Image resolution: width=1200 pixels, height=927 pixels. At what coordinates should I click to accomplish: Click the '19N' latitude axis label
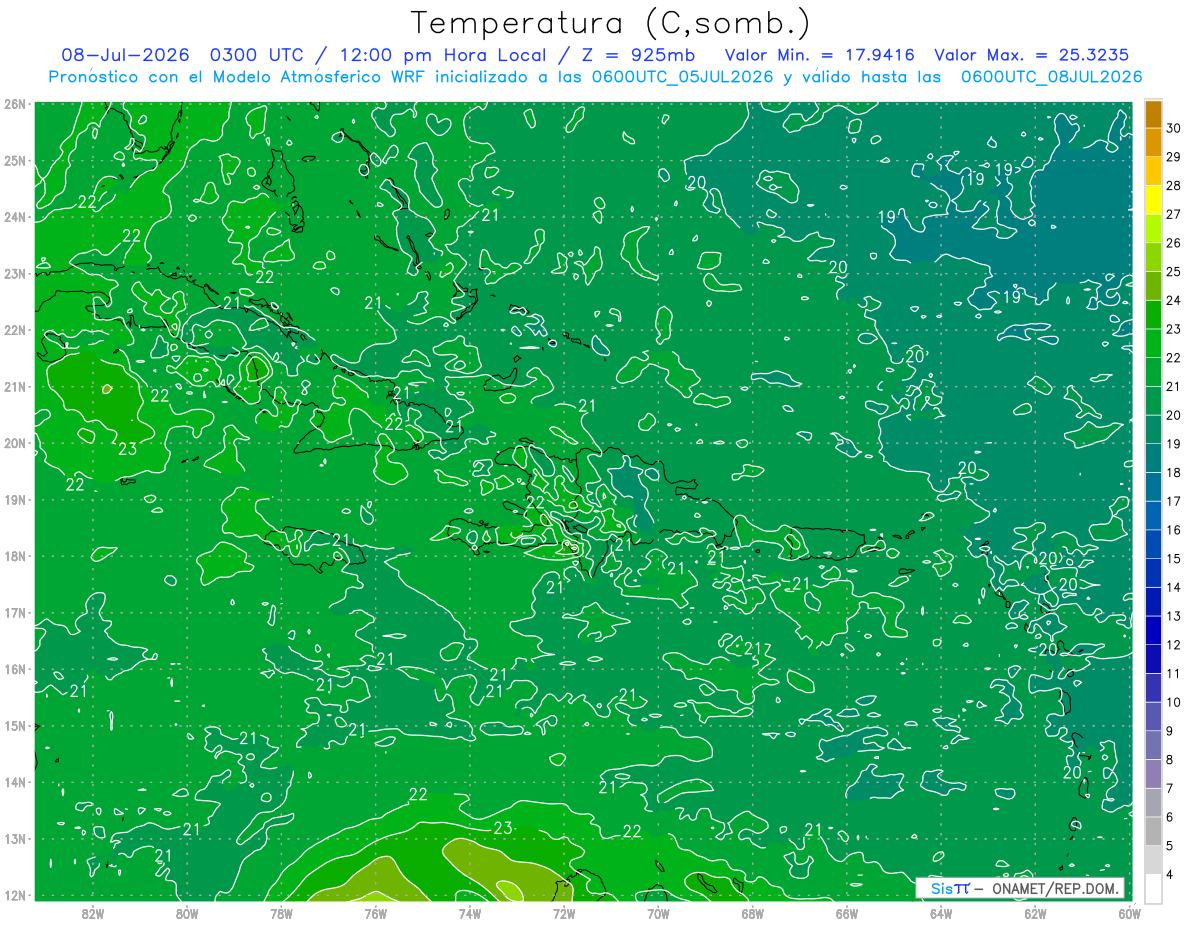pyautogui.click(x=15, y=500)
